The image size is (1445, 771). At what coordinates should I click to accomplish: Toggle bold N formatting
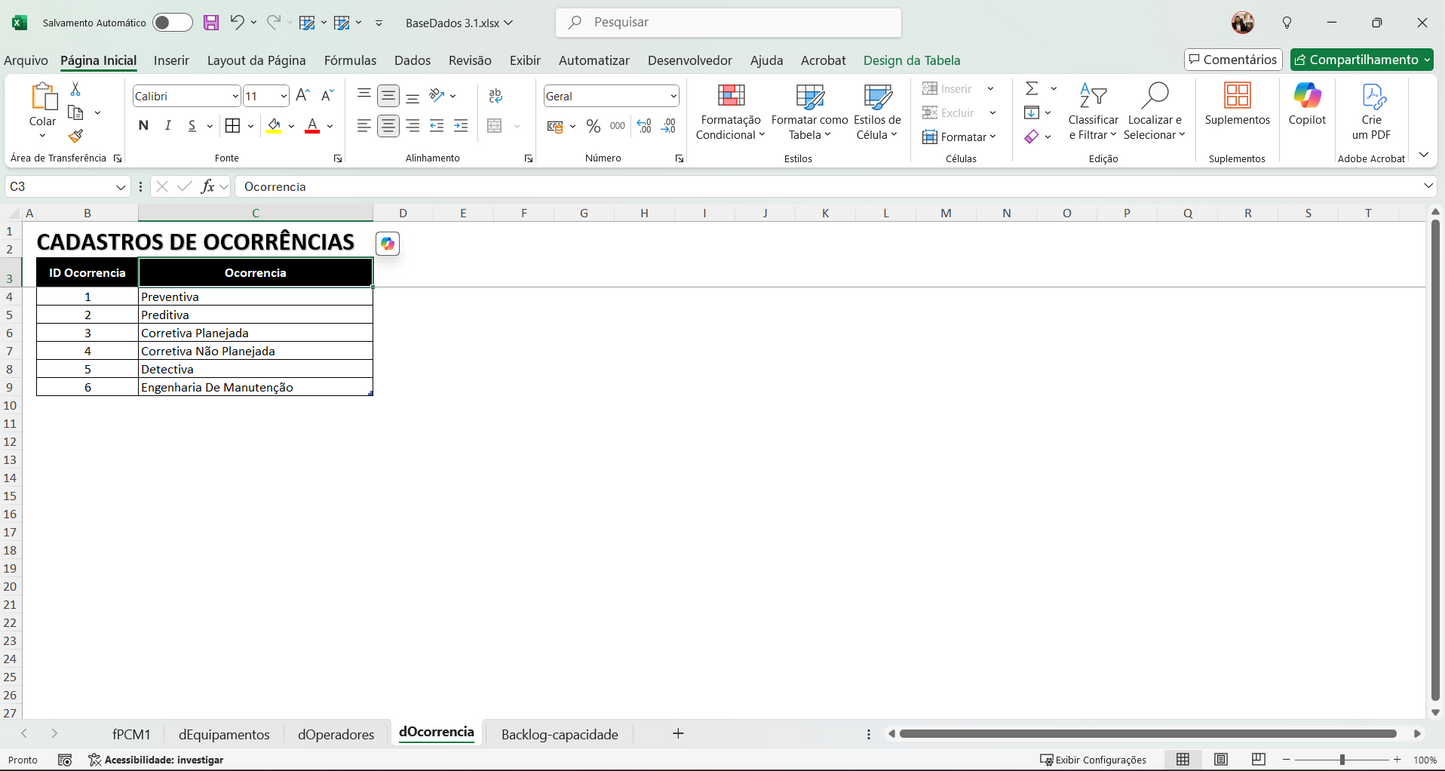pyautogui.click(x=143, y=126)
